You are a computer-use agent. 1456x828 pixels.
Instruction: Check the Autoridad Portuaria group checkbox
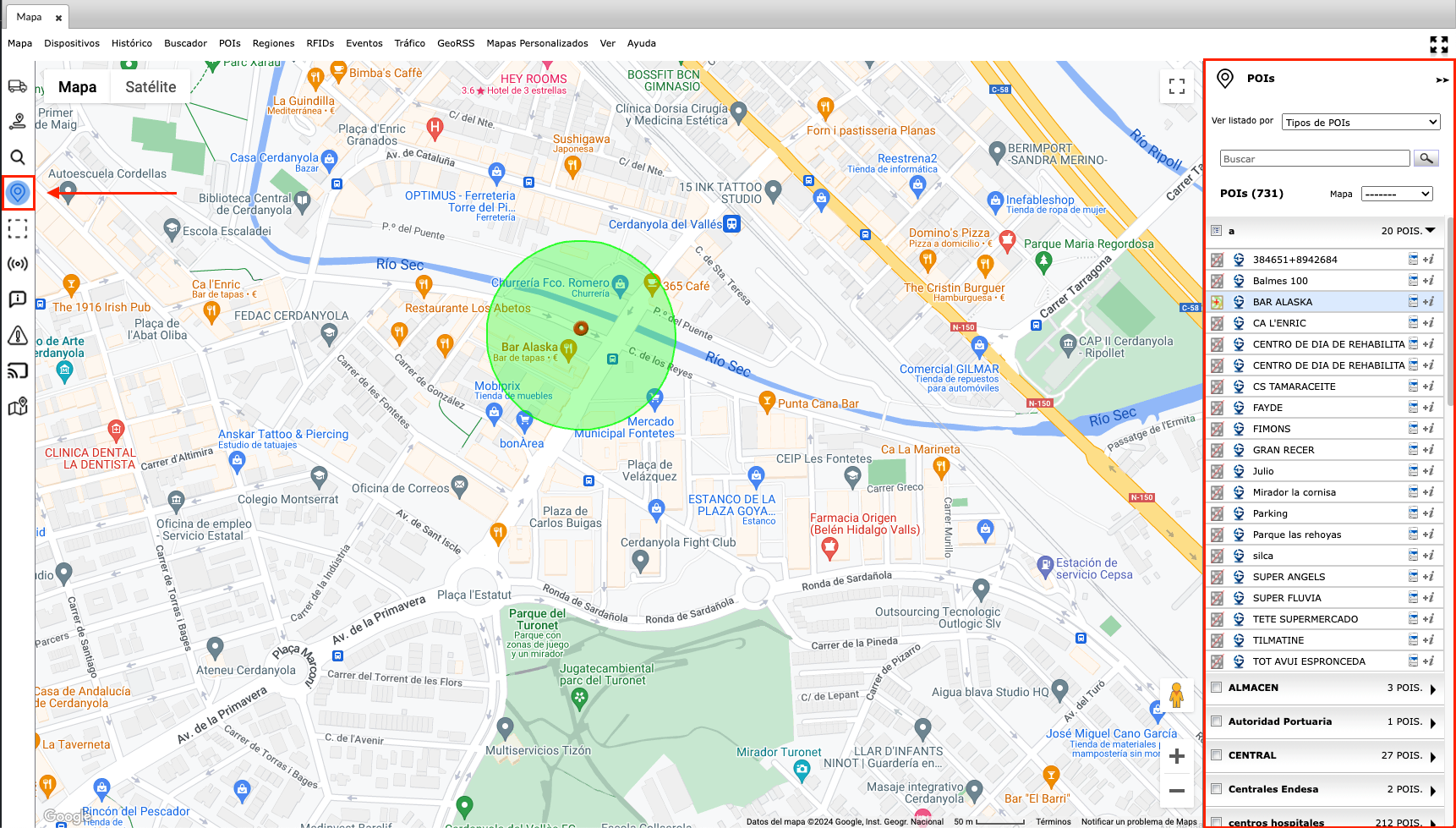pos(1217,721)
